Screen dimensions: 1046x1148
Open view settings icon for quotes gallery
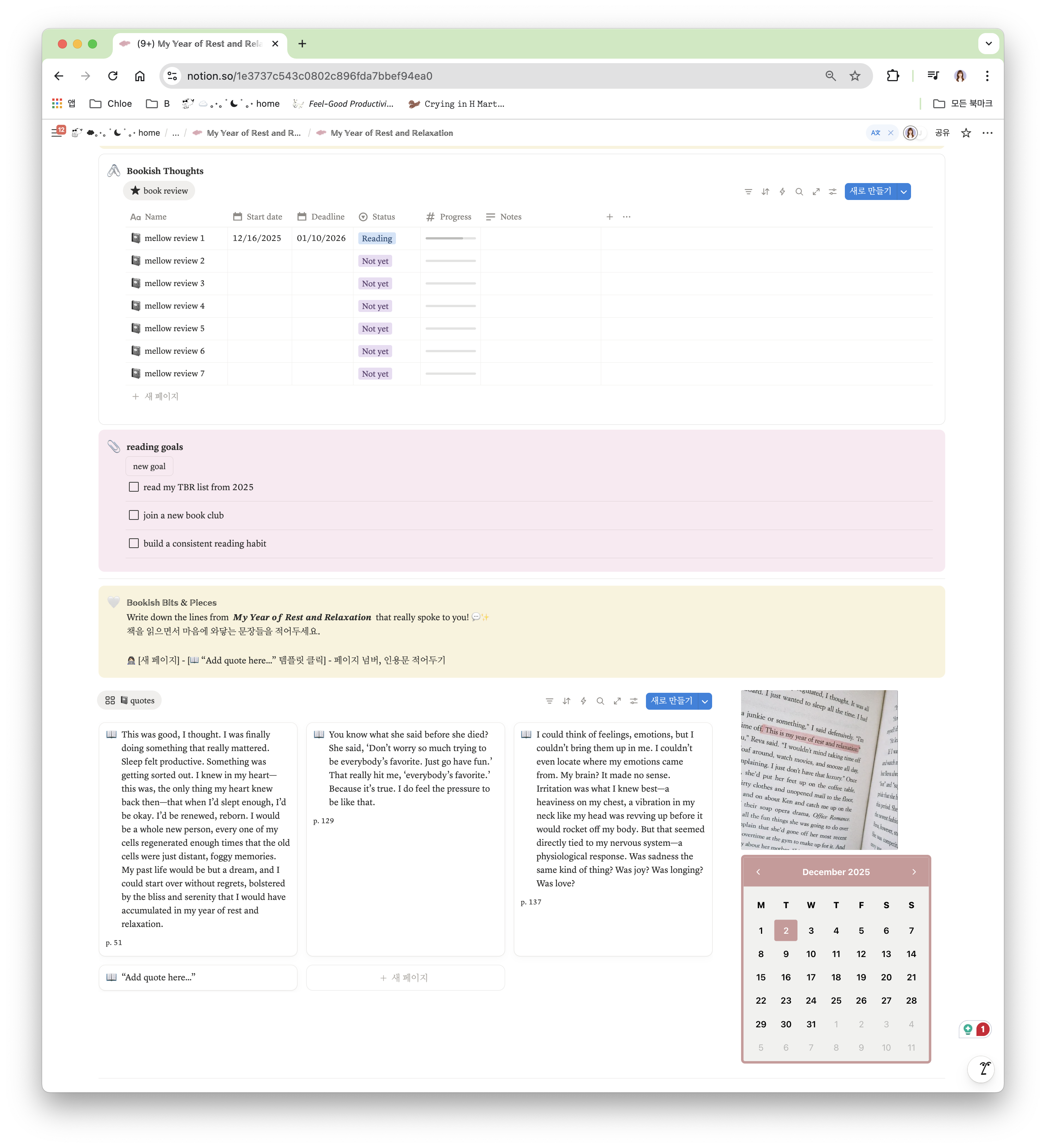point(634,701)
